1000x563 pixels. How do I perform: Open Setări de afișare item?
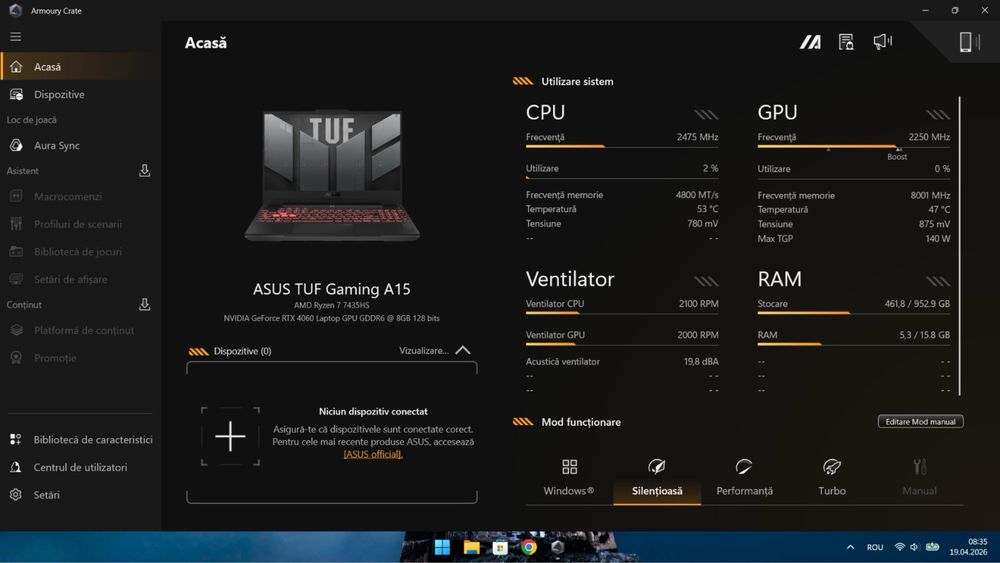coord(80,279)
